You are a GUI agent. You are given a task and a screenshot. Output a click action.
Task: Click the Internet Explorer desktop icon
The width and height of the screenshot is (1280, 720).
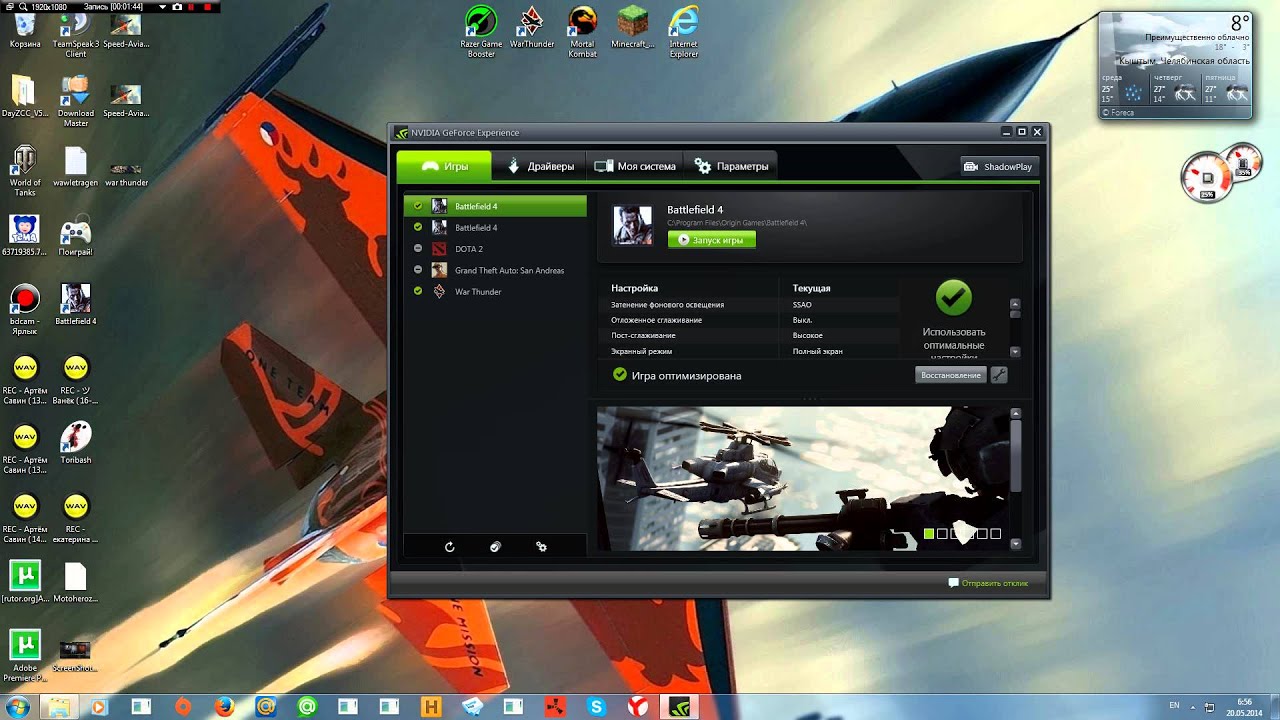click(684, 32)
